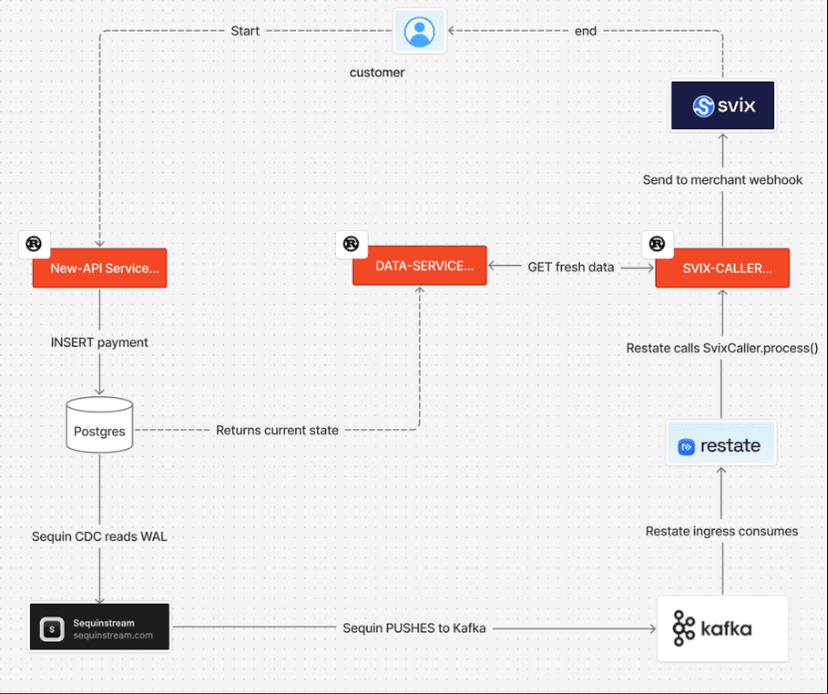Select the restate logo node
The height and width of the screenshot is (694, 828).
pos(721,443)
